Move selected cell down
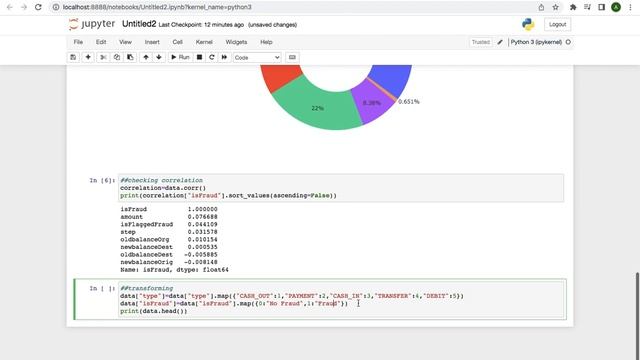640x360 pixels. point(159,58)
